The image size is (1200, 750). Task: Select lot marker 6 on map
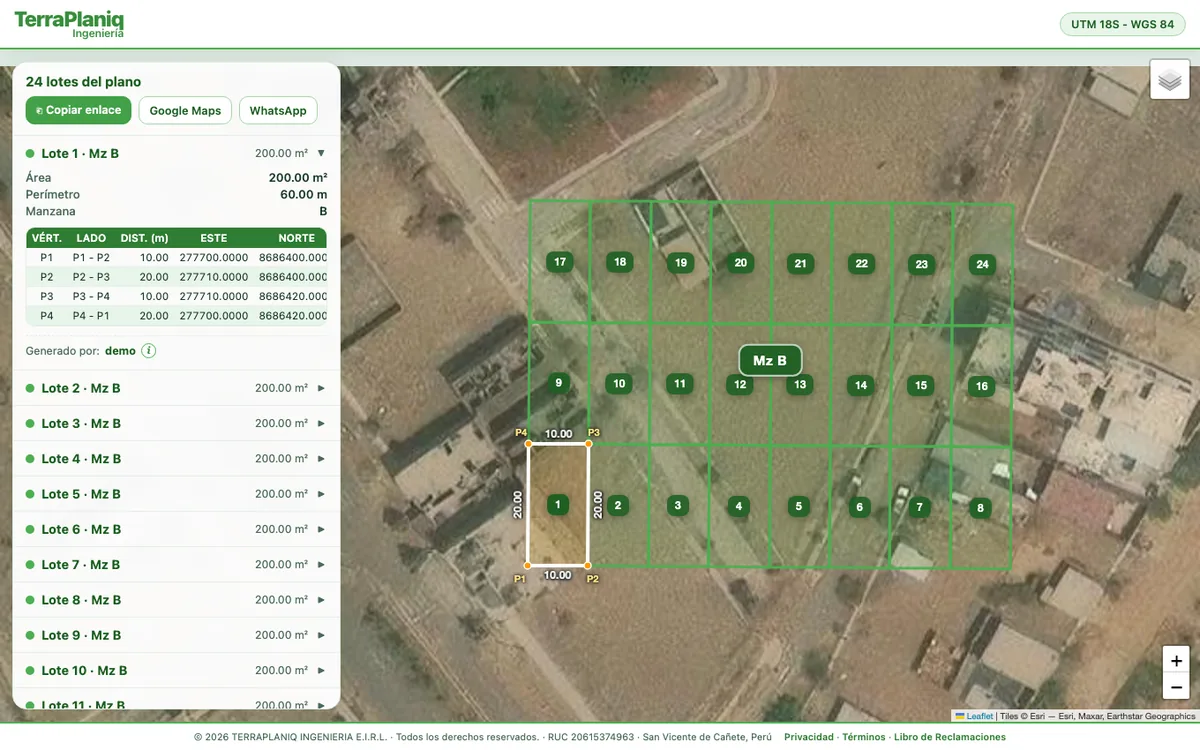point(859,507)
